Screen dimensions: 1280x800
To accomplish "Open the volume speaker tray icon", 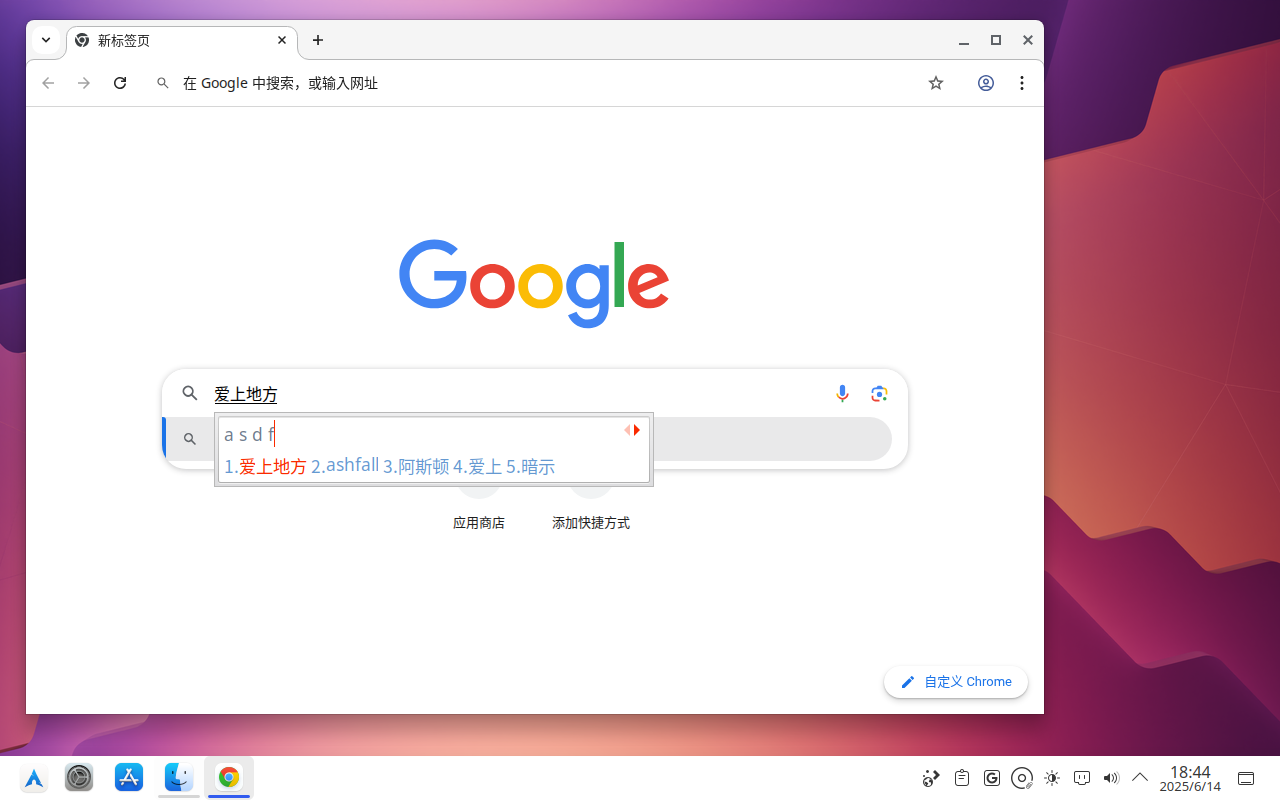I will click(x=1111, y=778).
